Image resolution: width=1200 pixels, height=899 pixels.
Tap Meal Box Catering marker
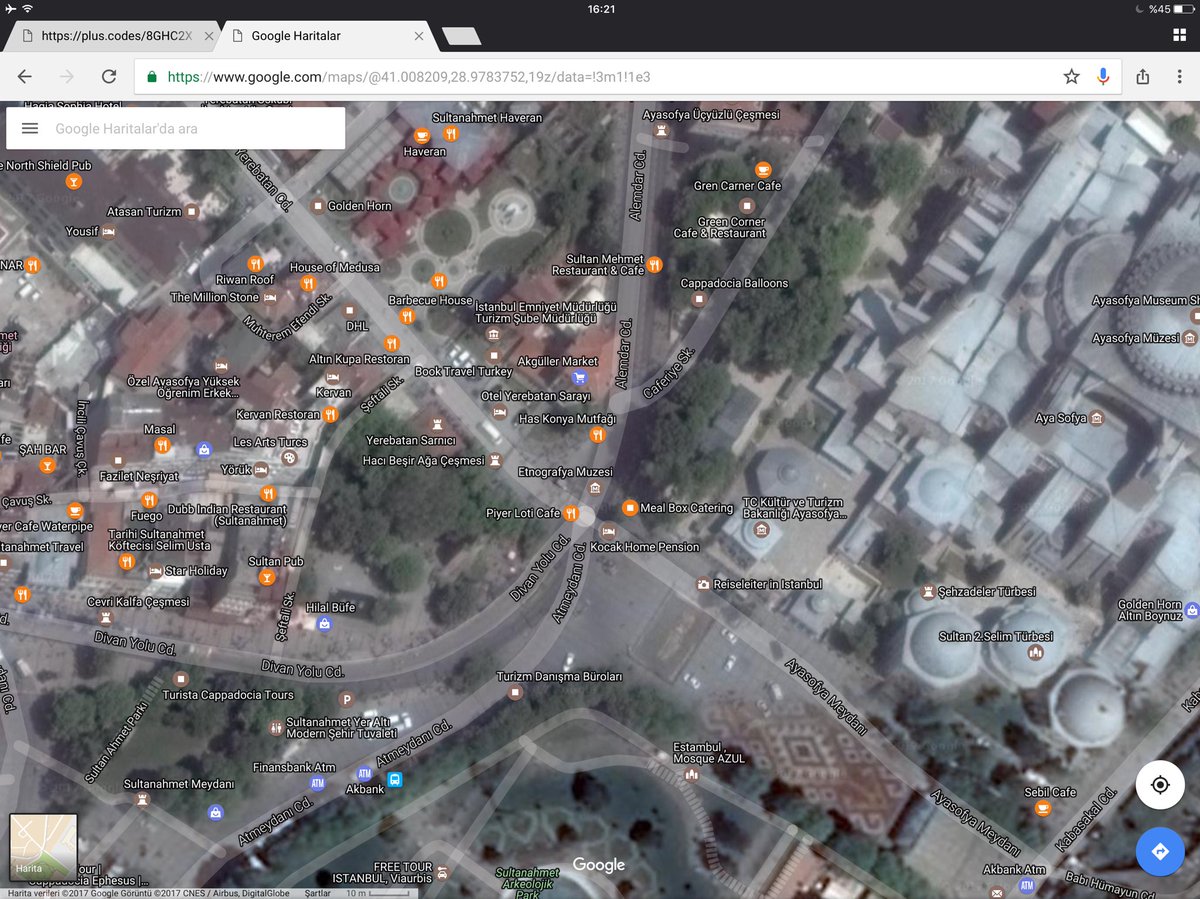click(629, 508)
